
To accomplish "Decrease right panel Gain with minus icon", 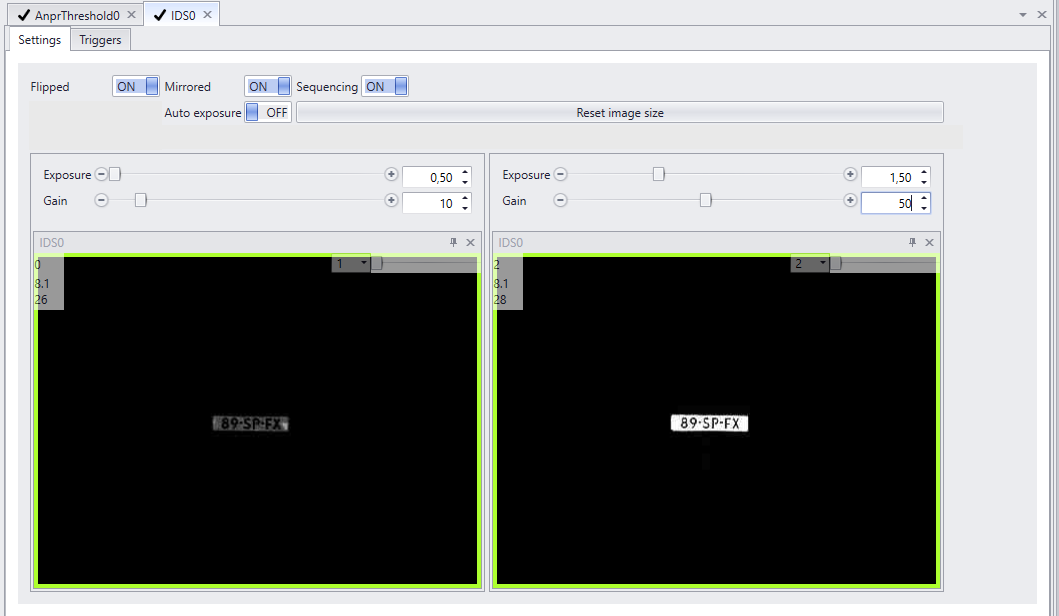I will [x=560, y=200].
